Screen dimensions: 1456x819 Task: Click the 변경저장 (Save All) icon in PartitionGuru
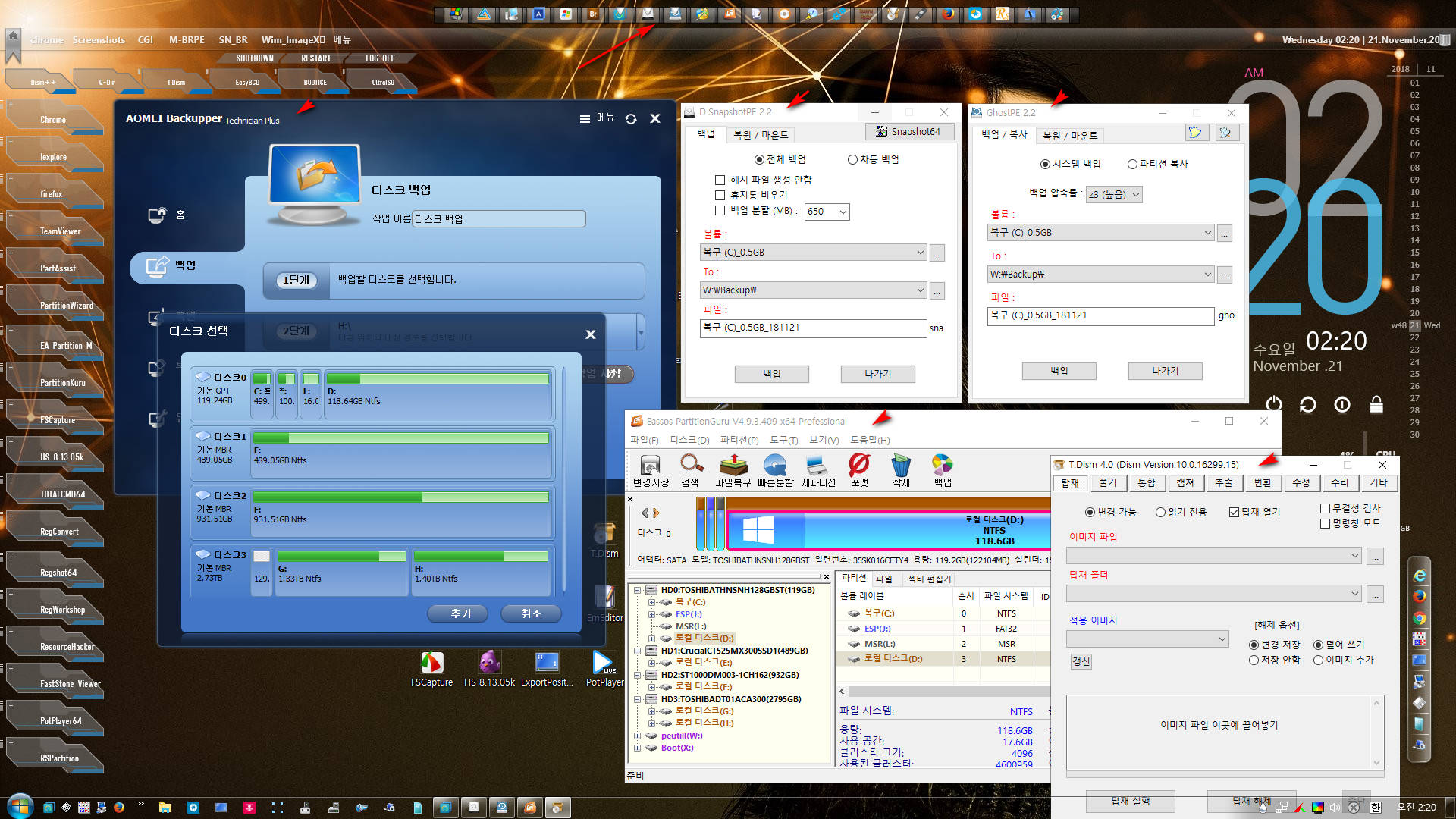pos(650,470)
